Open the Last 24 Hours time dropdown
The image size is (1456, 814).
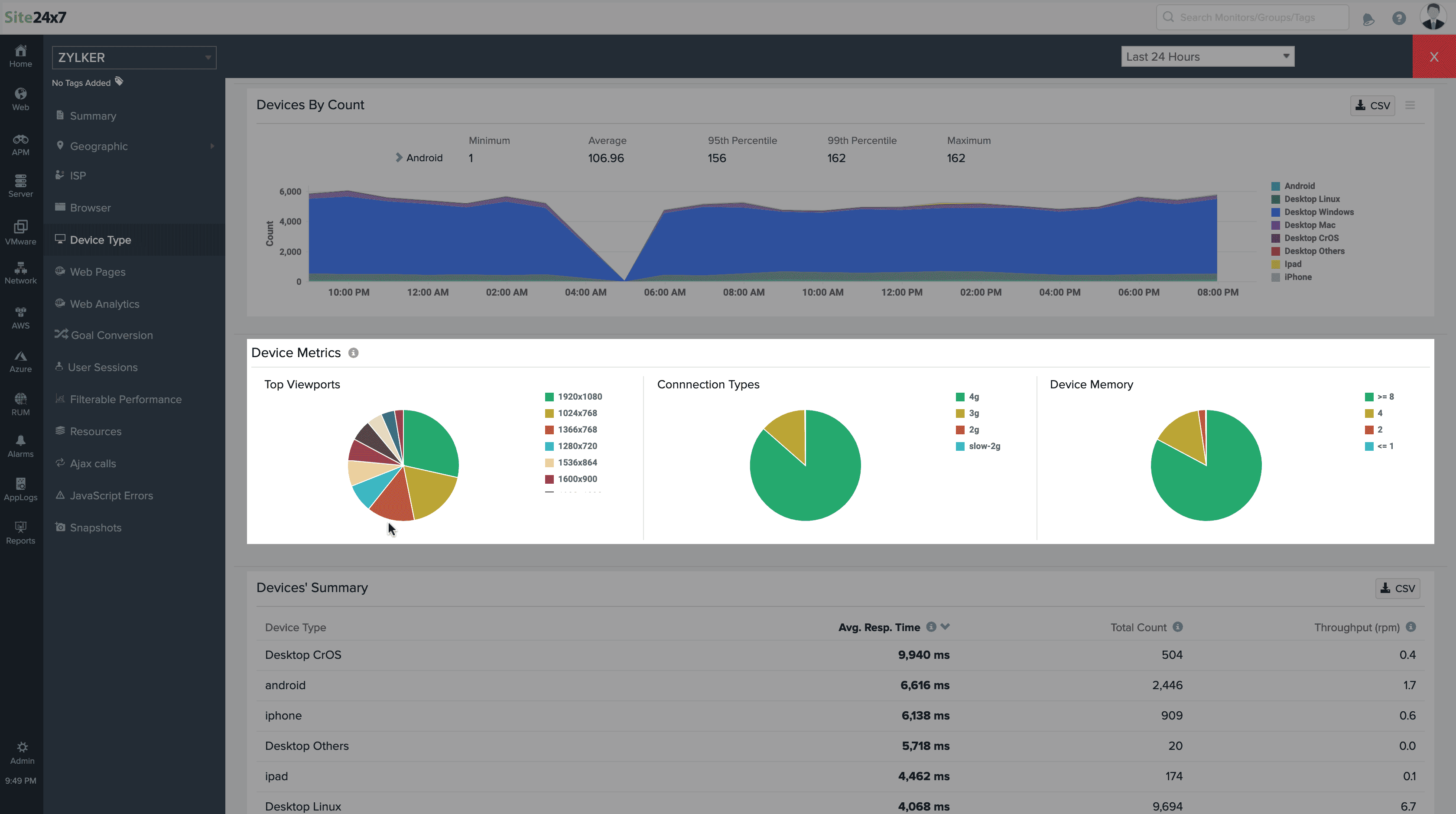(x=1207, y=56)
